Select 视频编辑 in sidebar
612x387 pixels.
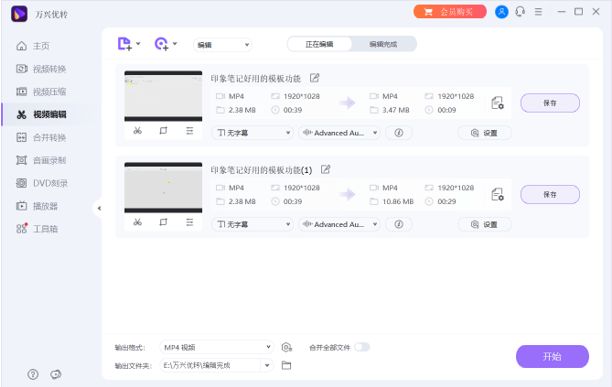click(41, 115)
